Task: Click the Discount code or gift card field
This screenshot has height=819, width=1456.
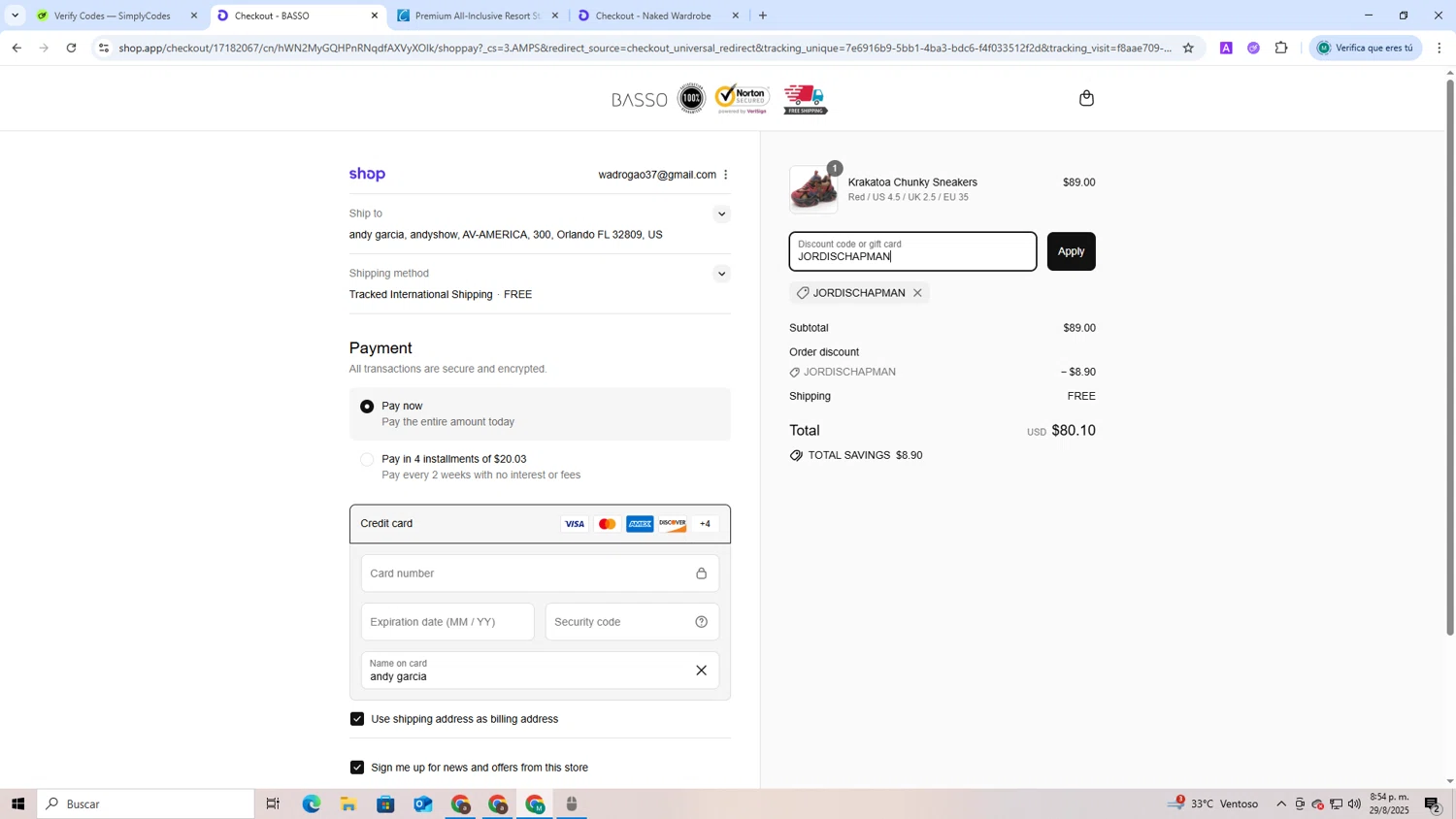Action: pos(912,251)
